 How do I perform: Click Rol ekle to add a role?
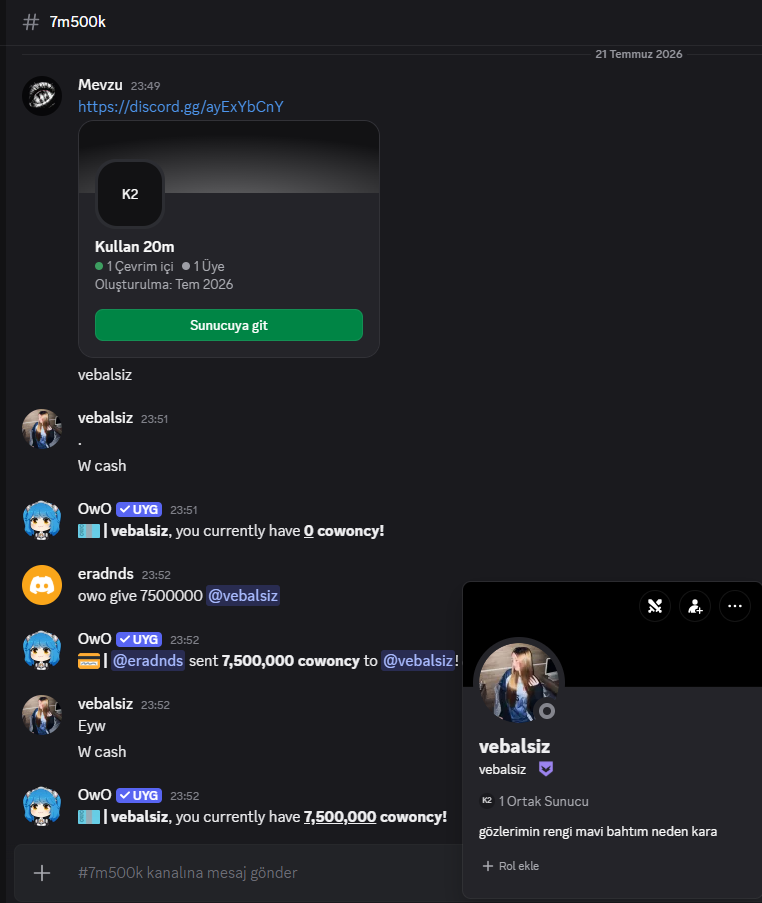pyautogui.click(x=511, y=866)
